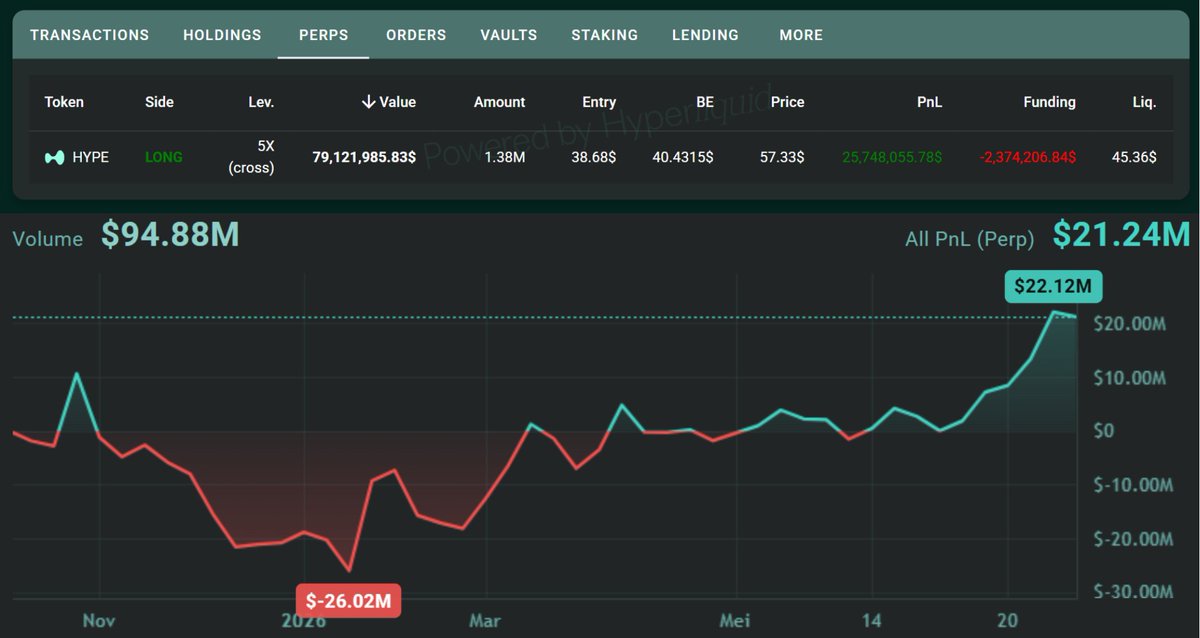Open the MORE tab menu
The height and width of the screenshot is (638, 1200).
coord(801,35)
